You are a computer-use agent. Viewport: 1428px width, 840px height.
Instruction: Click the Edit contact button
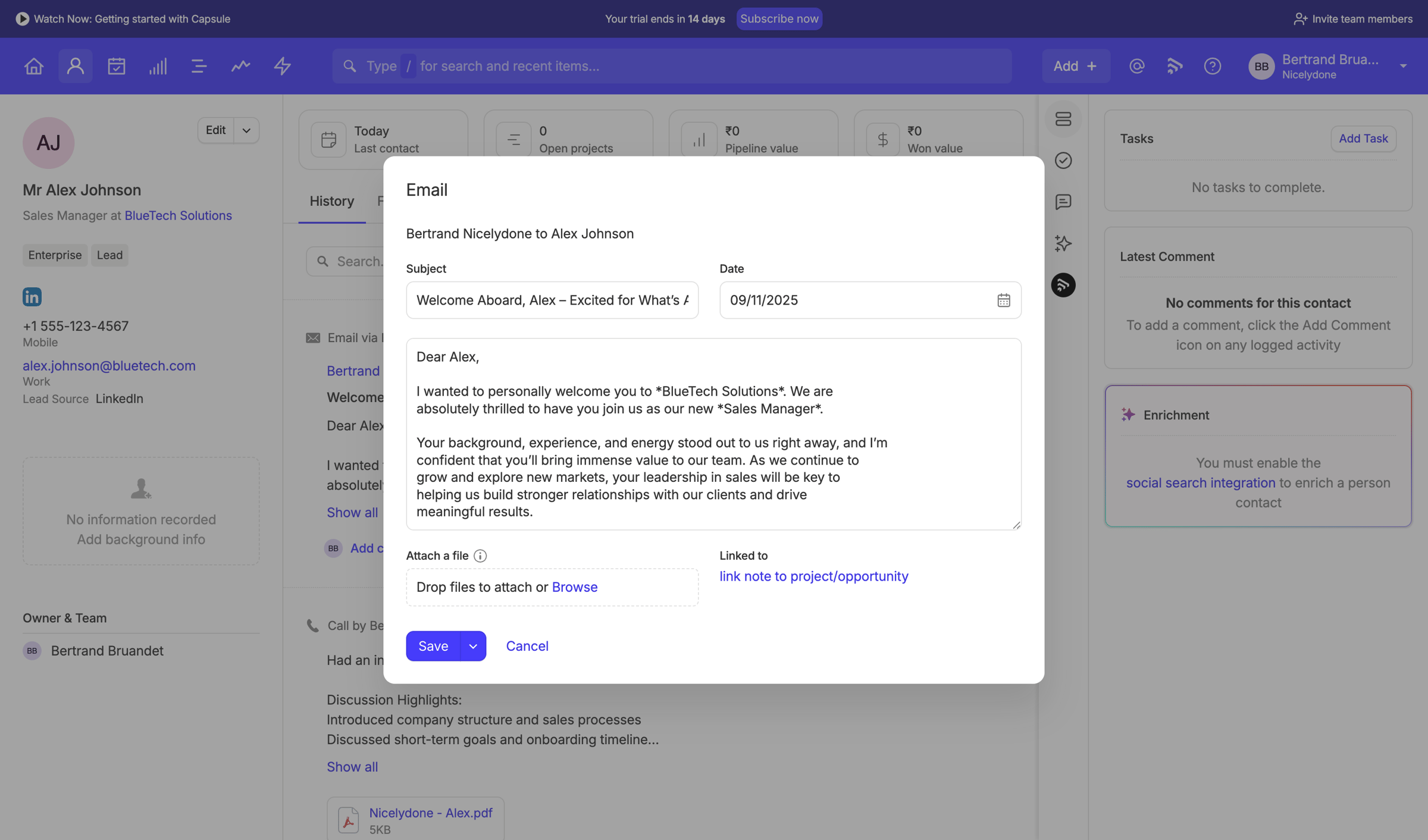click(x=215, y=130)
